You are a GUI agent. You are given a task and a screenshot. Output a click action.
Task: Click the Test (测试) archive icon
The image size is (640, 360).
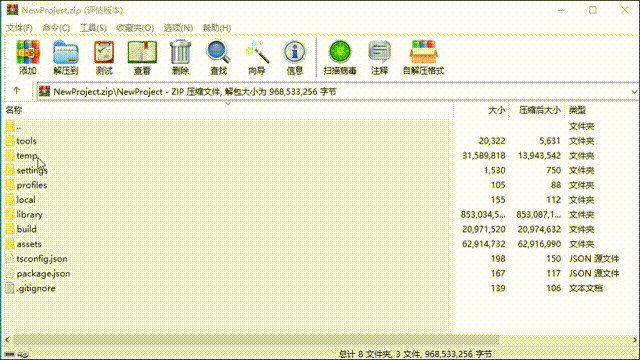click(104, 52)
